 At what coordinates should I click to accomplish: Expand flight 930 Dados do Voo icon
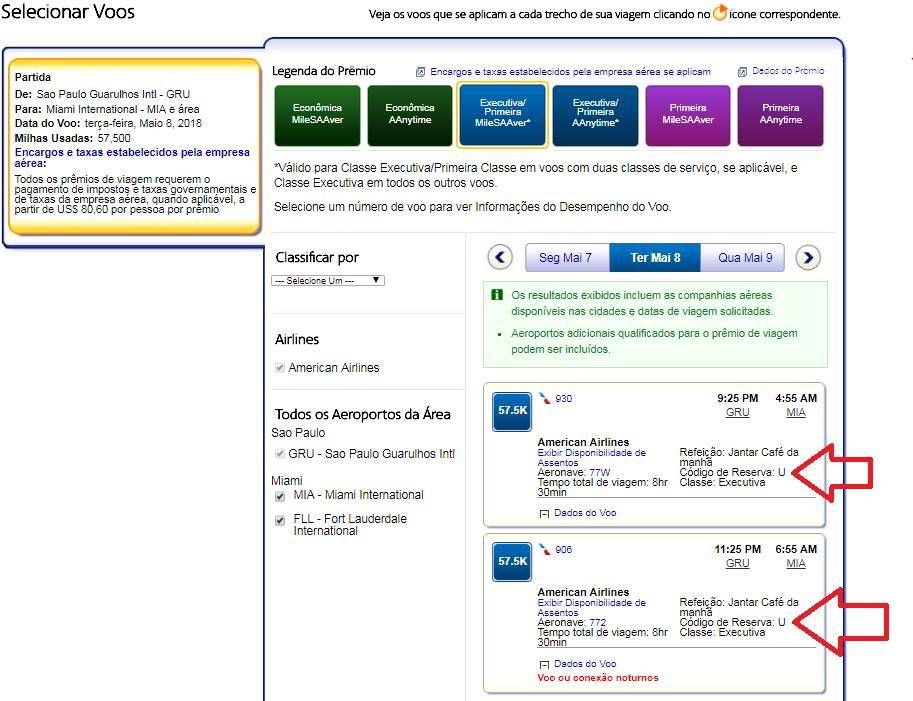click(544, 514)
